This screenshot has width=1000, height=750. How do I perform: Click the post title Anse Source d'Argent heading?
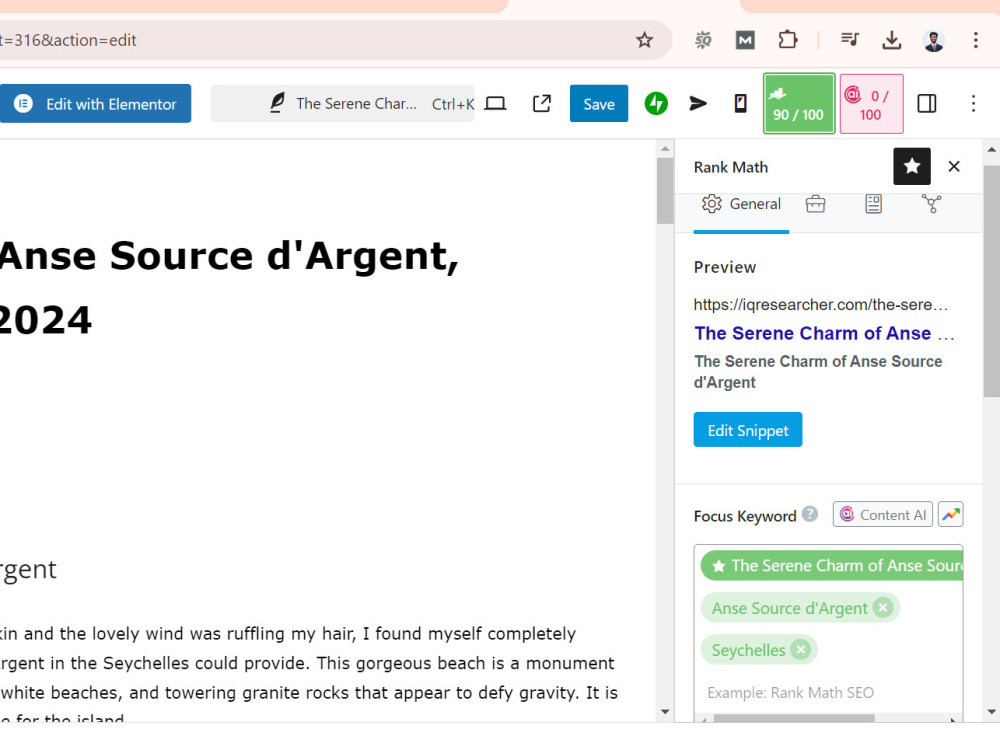click(230, 288)
